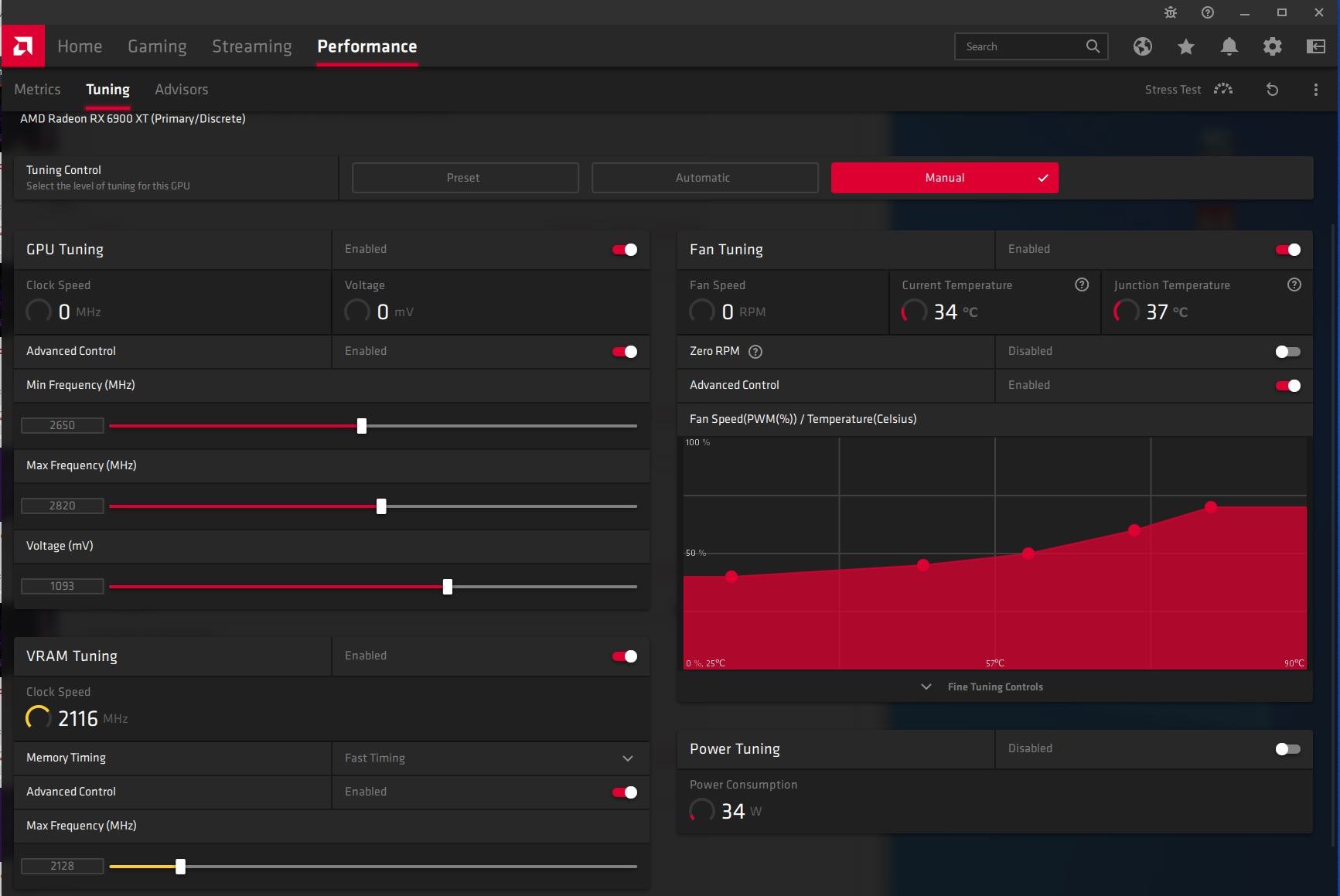Click Junction Temperature help icon

[x=1294, y=284]
